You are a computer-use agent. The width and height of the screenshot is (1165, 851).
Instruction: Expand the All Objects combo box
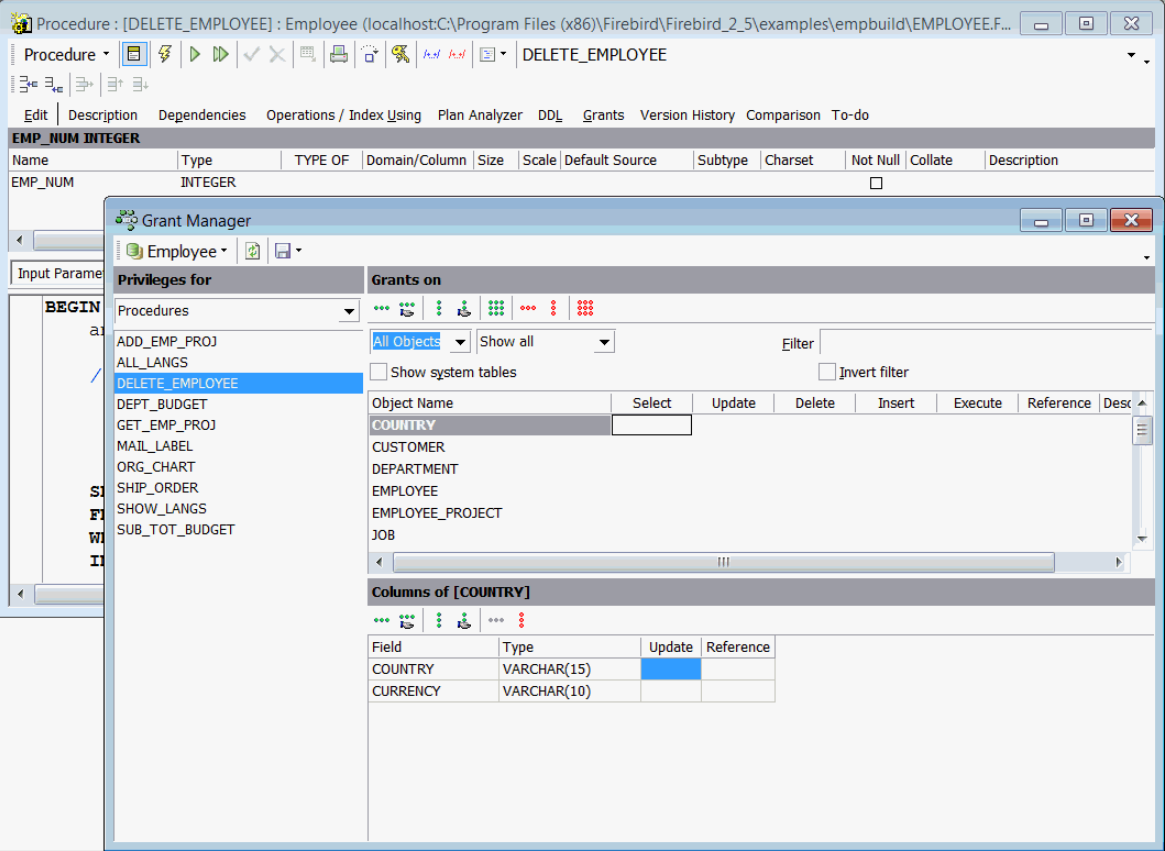coord(460,342)
